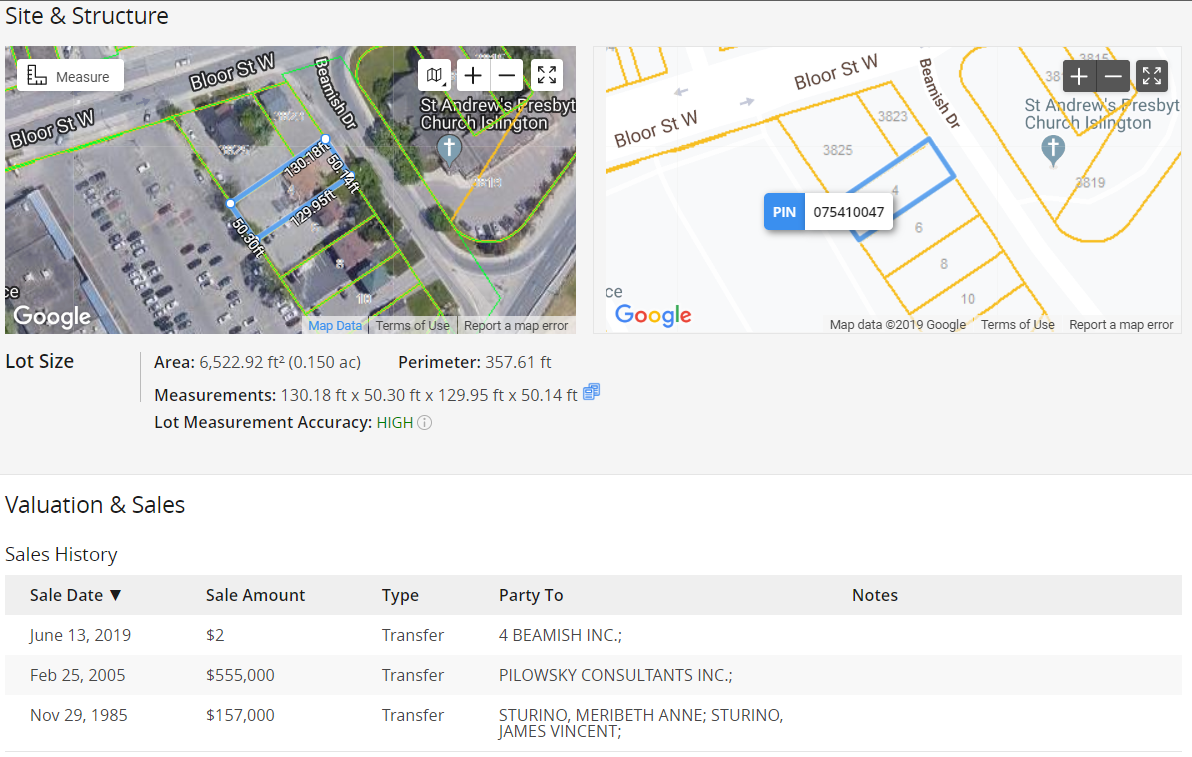This screenshot has height=757, width=1192.
Task: Click the Measure tool button
Action: pyautogui.click(x=70, y=76)
